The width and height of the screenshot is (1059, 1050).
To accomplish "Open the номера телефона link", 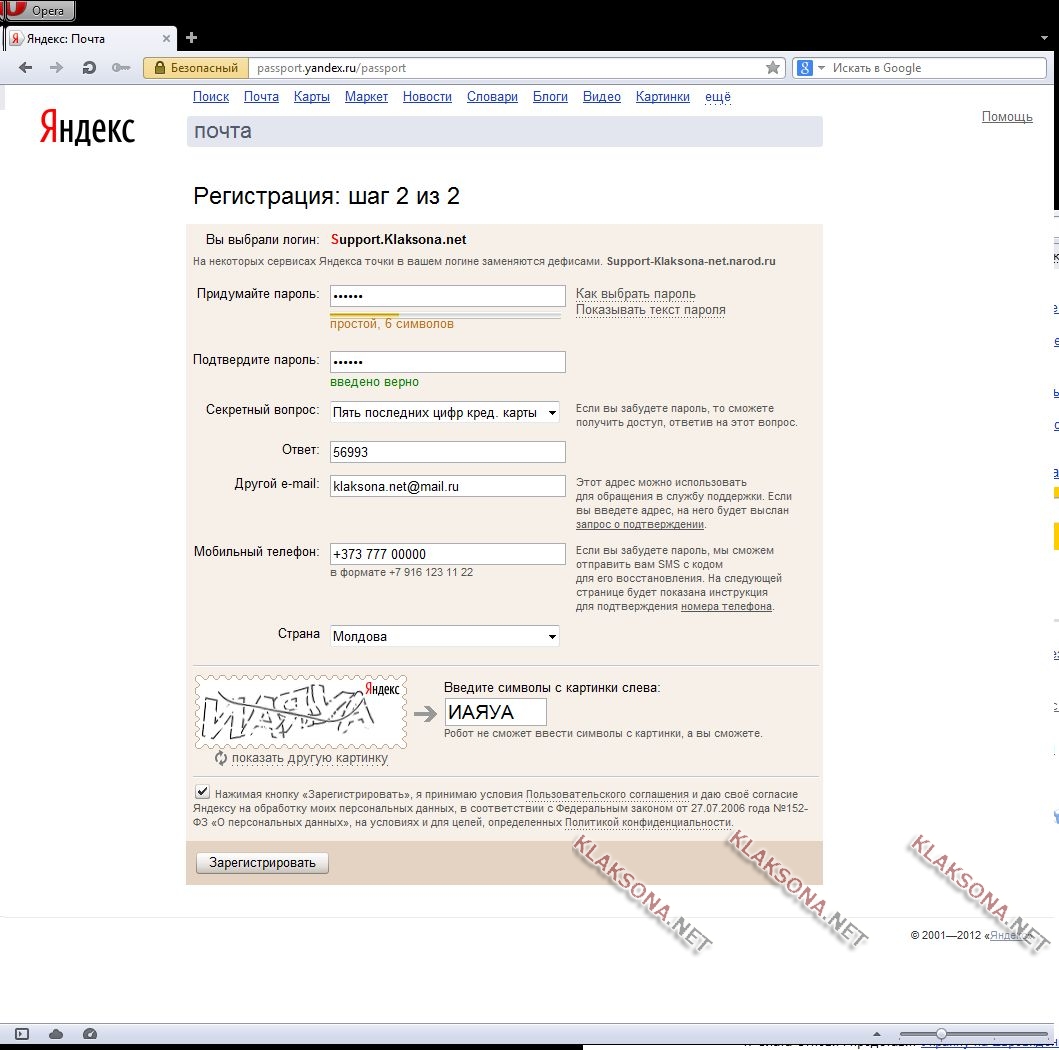I will pyautogui.click(x=726, y=606).
